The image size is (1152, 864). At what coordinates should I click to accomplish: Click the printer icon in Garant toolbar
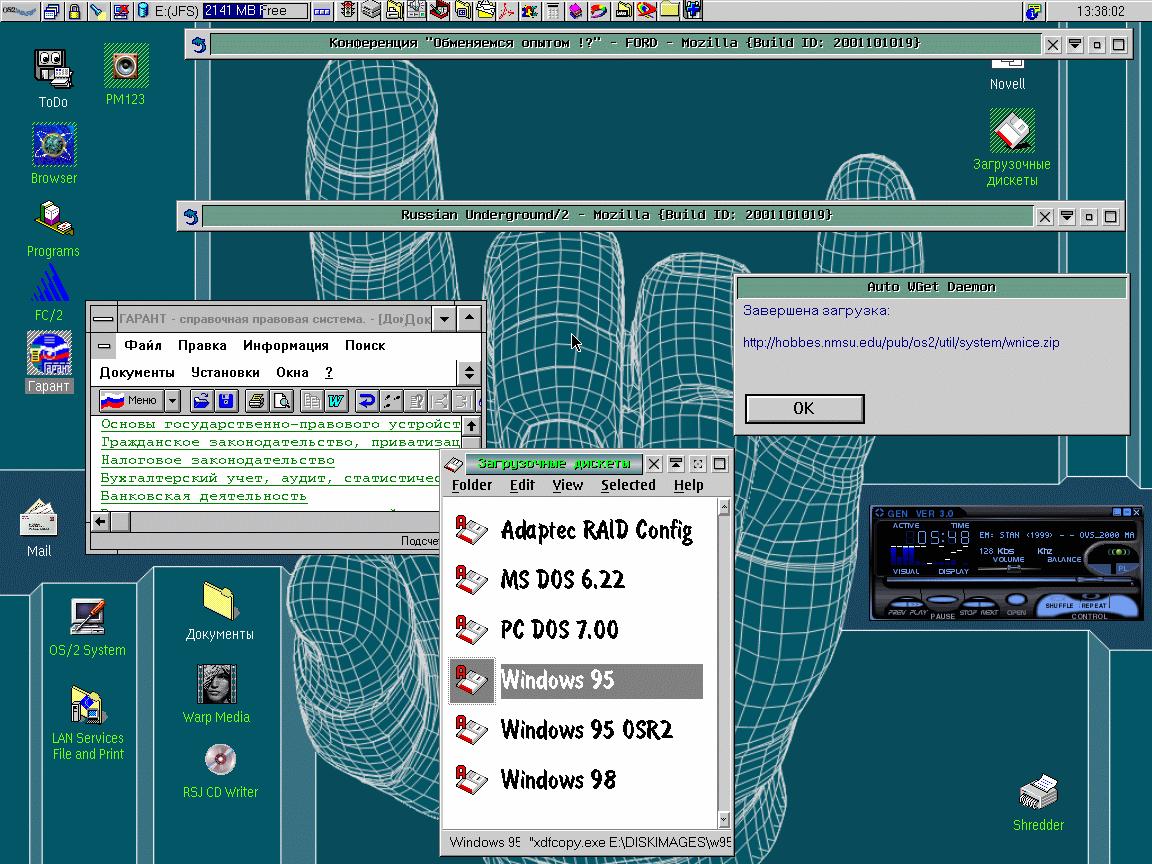(x=256, y=400)
